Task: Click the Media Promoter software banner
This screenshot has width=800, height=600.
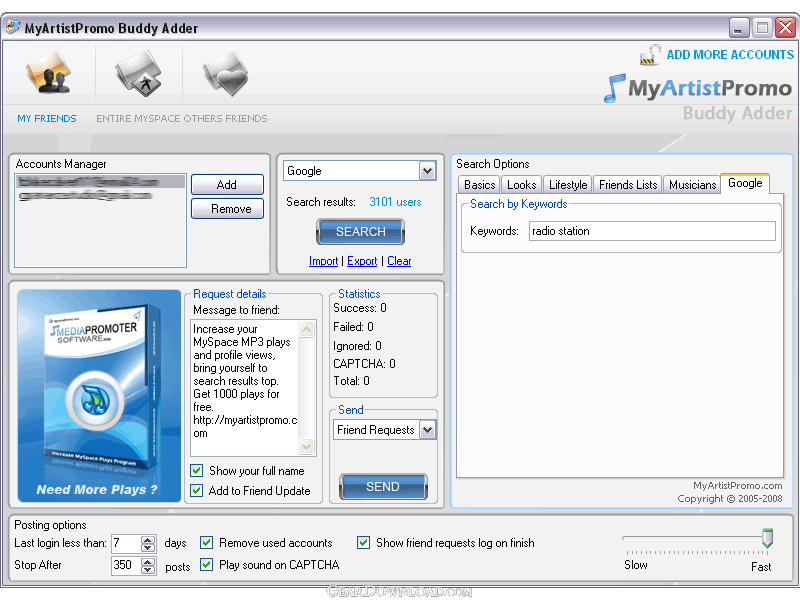Action: coord(99,396)
